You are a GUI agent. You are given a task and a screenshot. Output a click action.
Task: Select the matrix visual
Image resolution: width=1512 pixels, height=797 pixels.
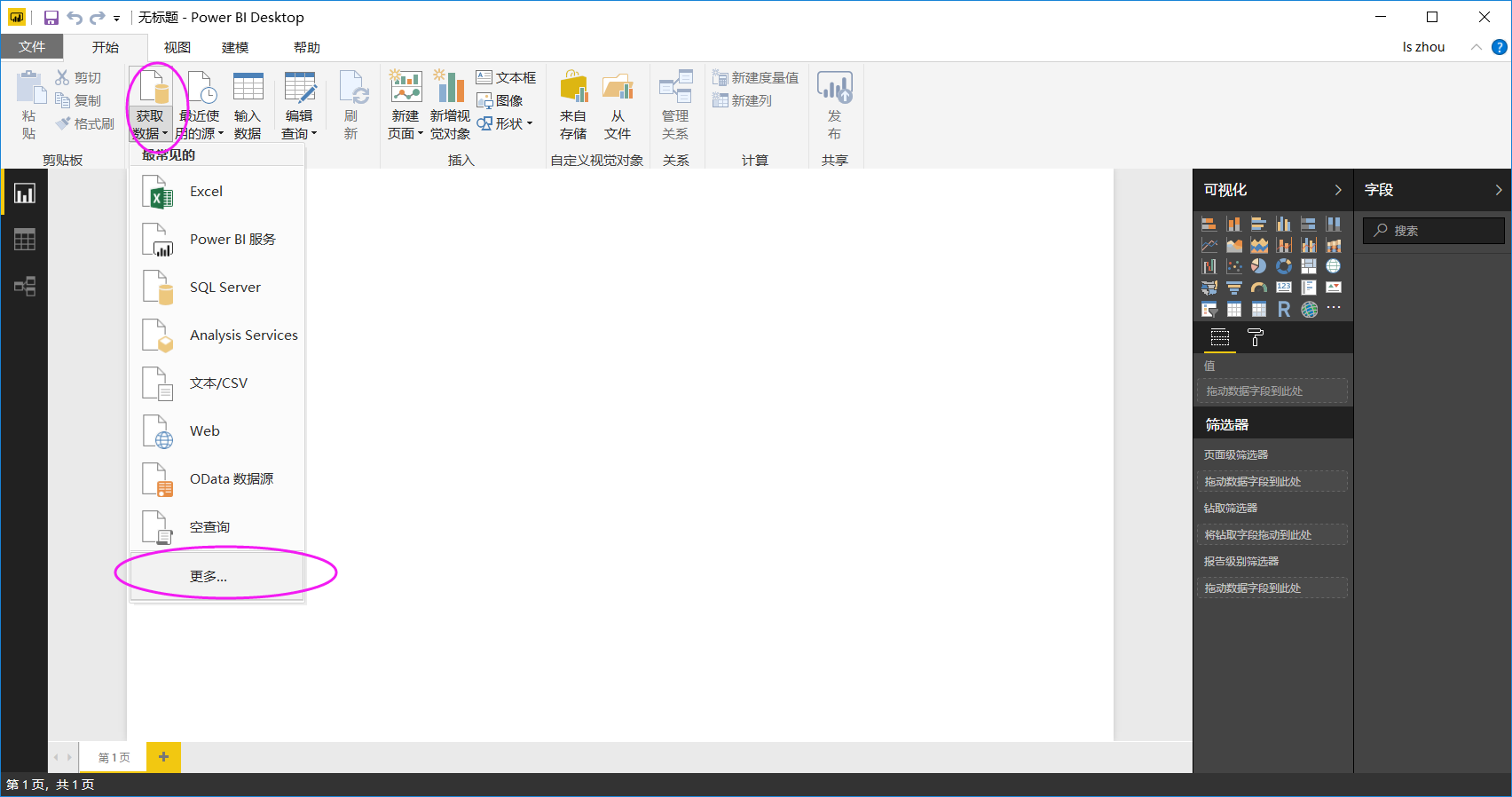tap(1258, 309)
